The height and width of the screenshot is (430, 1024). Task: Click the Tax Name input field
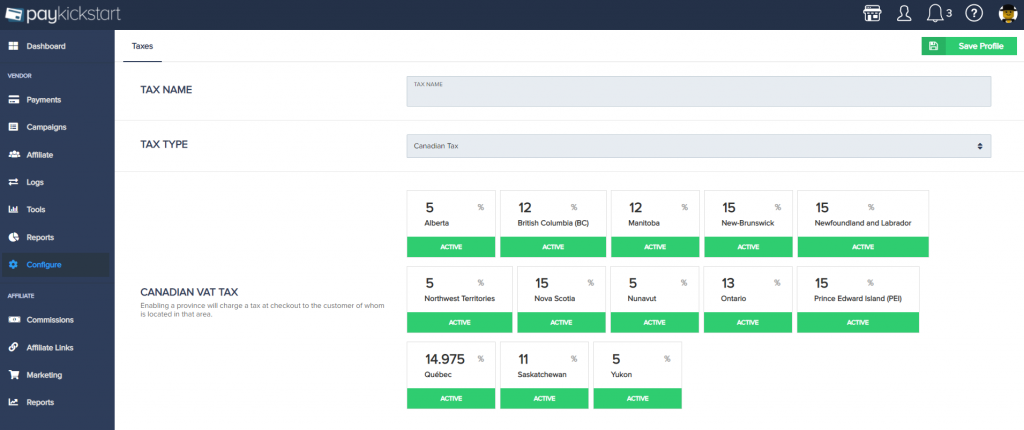[698, 93]
